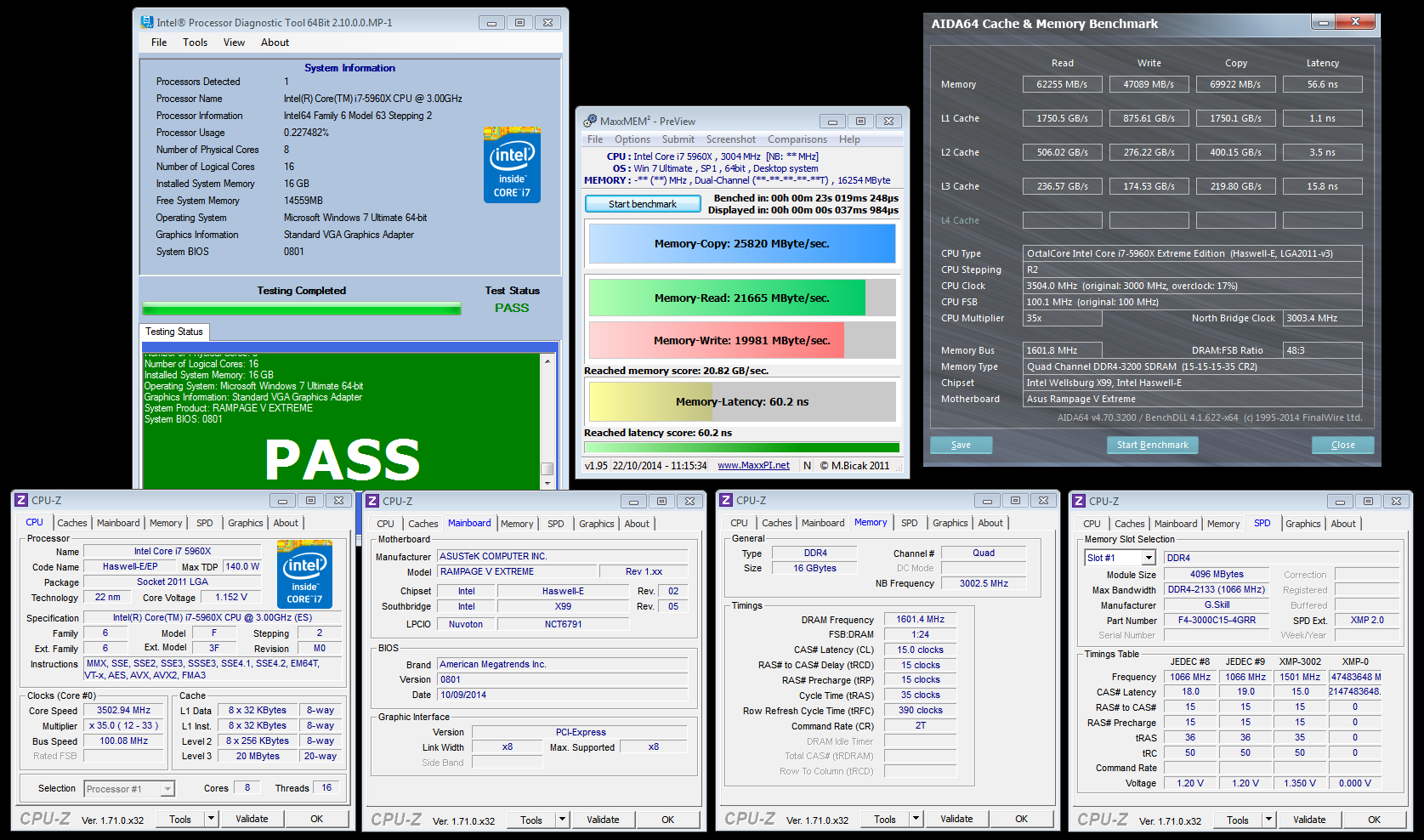
Task: Open Tools dropdown arrow in CPU-Z Mainboard window
Action: click(562, 820)
